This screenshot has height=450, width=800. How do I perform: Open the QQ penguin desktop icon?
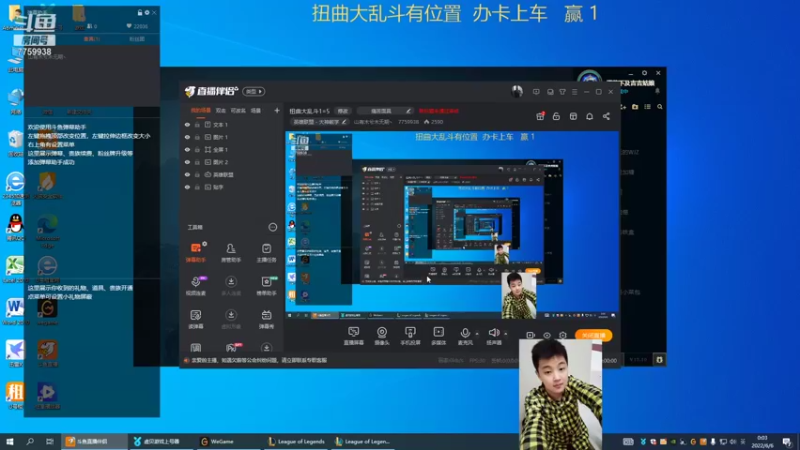point(16,228)
